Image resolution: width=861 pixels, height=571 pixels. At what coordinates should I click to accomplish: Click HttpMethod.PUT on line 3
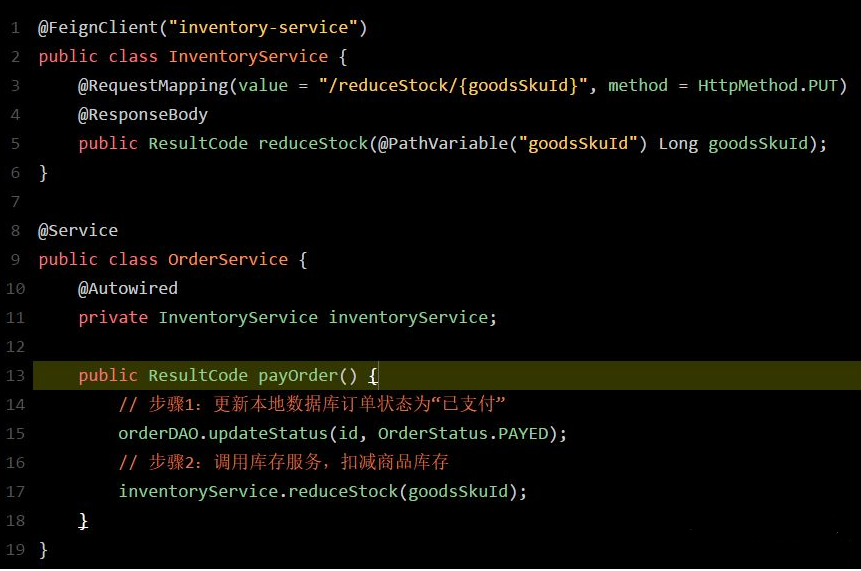pyautogui.click(x=768, y=86)
